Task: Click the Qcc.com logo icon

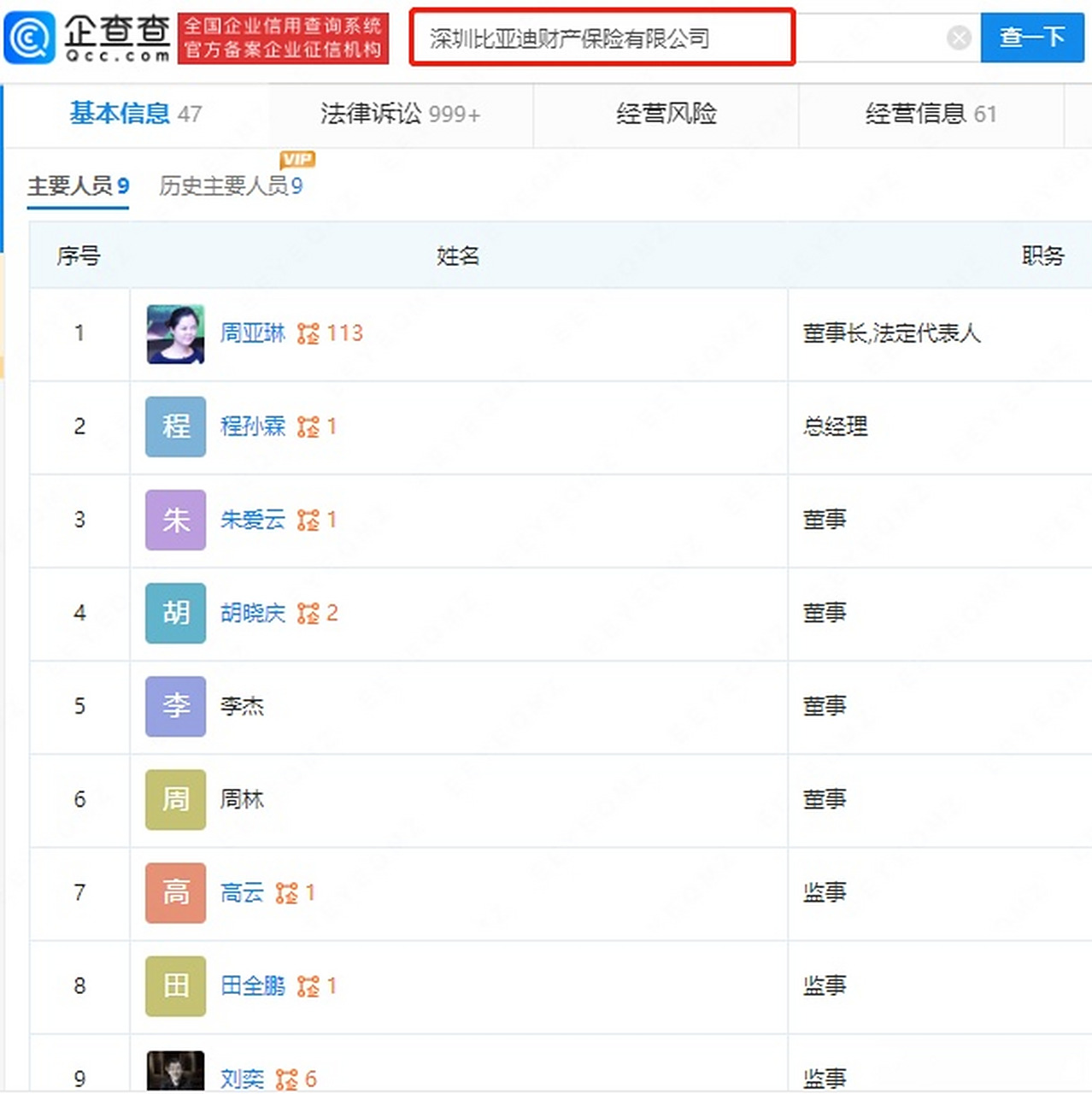Action: pyautogui.click(x=28, y=38)
